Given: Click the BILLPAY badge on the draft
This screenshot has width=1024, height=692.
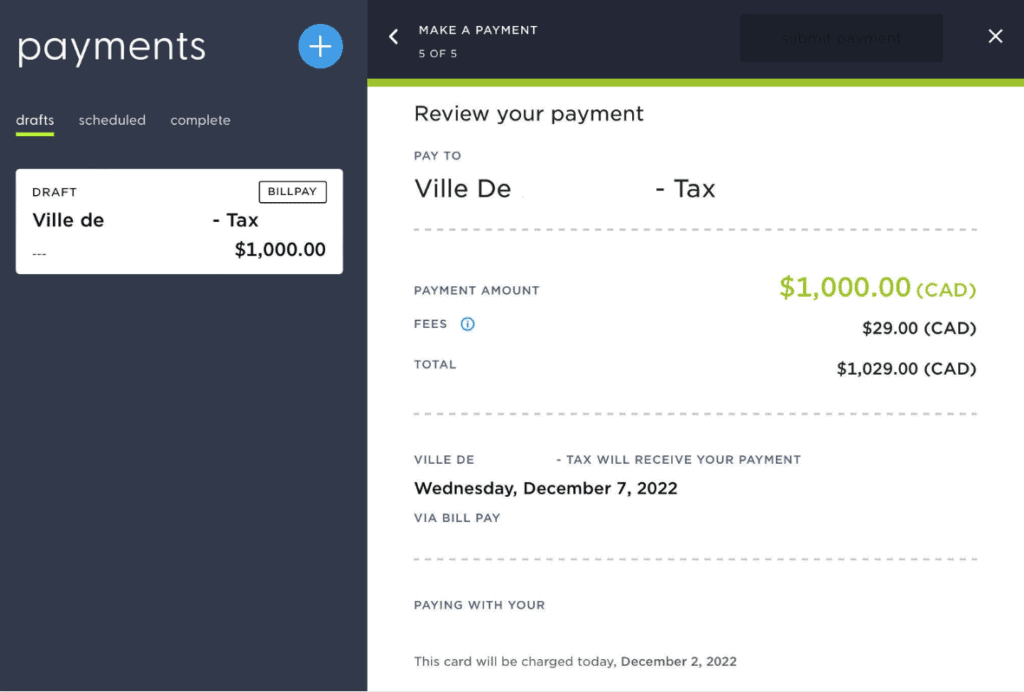Looking at the screenshot, I should coord(292,192).
